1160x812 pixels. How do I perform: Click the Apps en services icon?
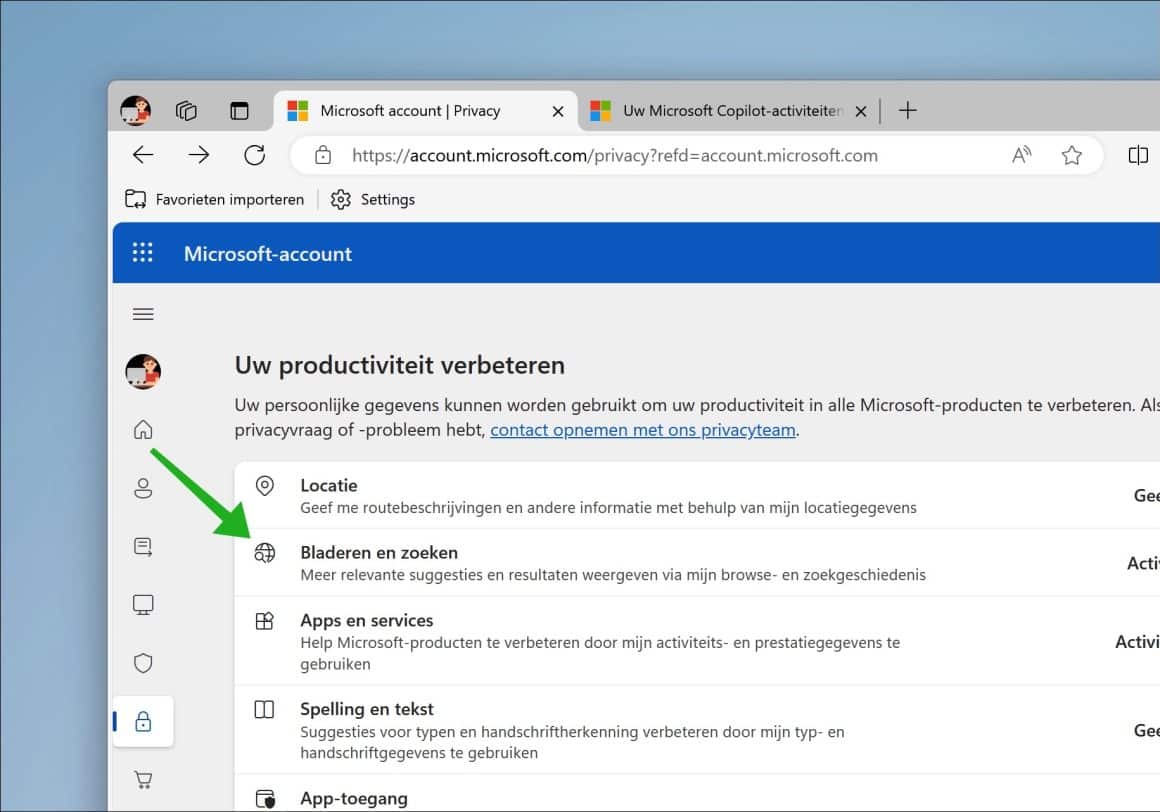(x=264, y=620)
